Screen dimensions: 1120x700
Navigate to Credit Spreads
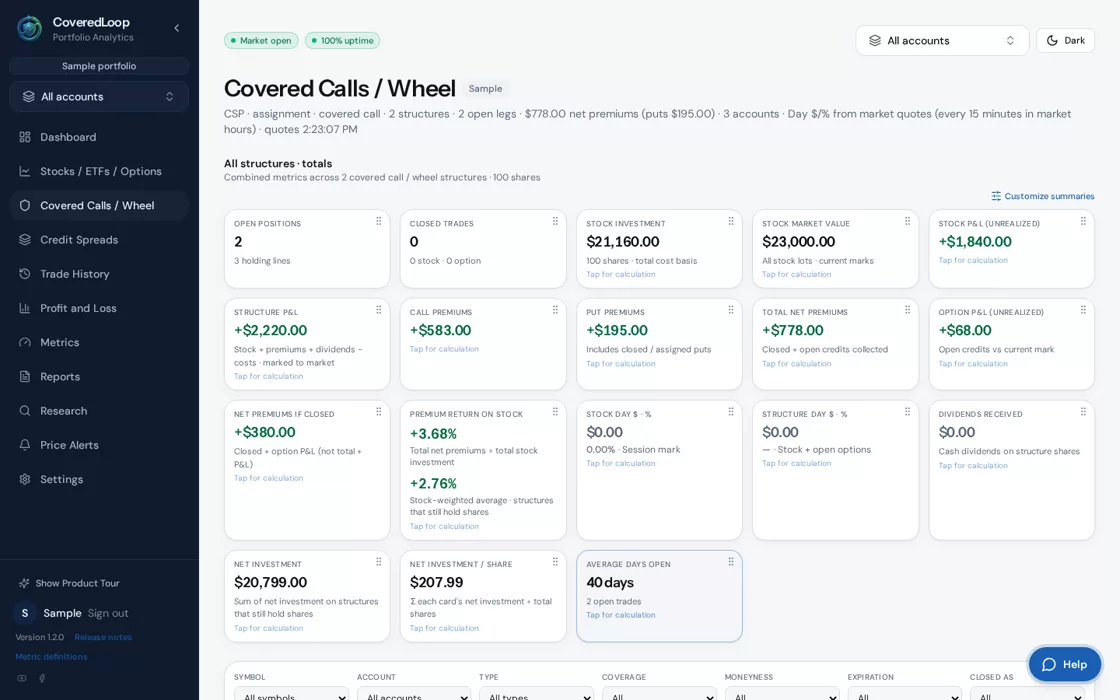pos(99,240)
